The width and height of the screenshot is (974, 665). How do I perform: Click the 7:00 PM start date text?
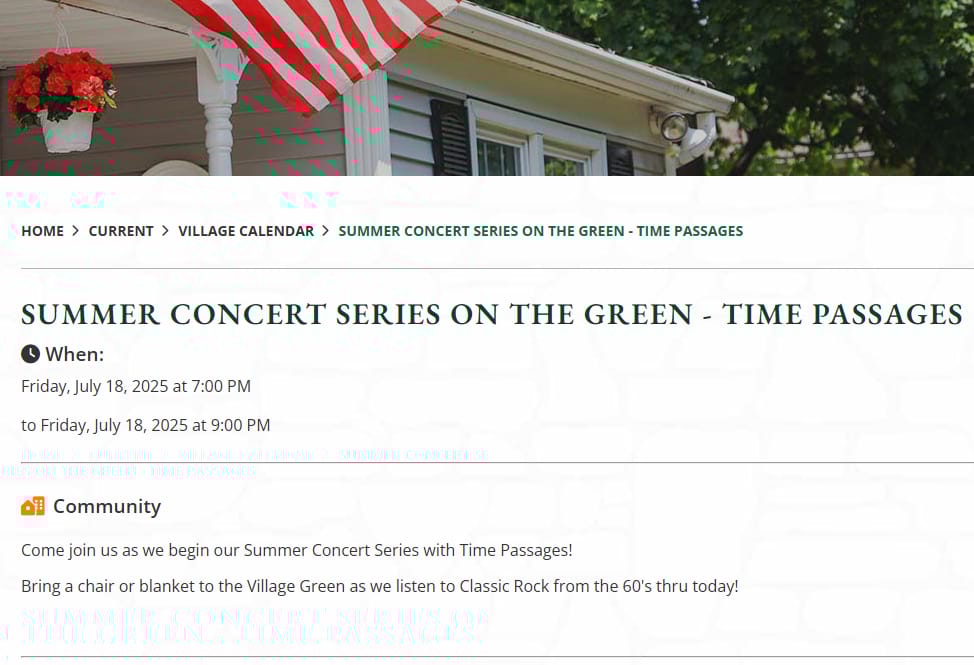[x=136, y=386]
